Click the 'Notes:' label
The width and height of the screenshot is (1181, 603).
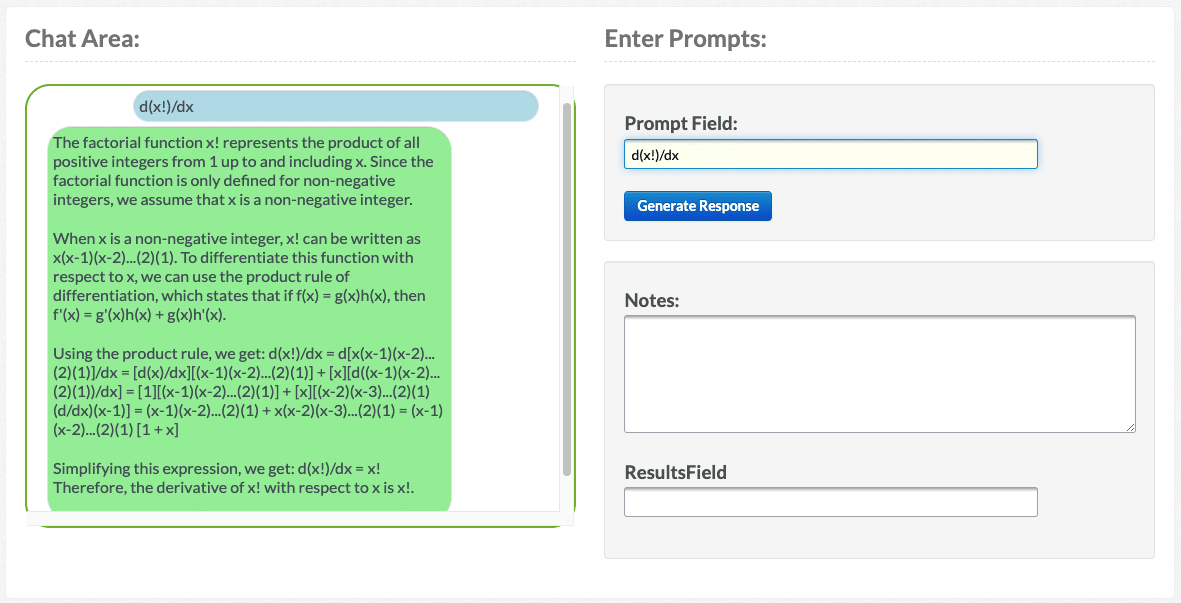click(651, 300)
